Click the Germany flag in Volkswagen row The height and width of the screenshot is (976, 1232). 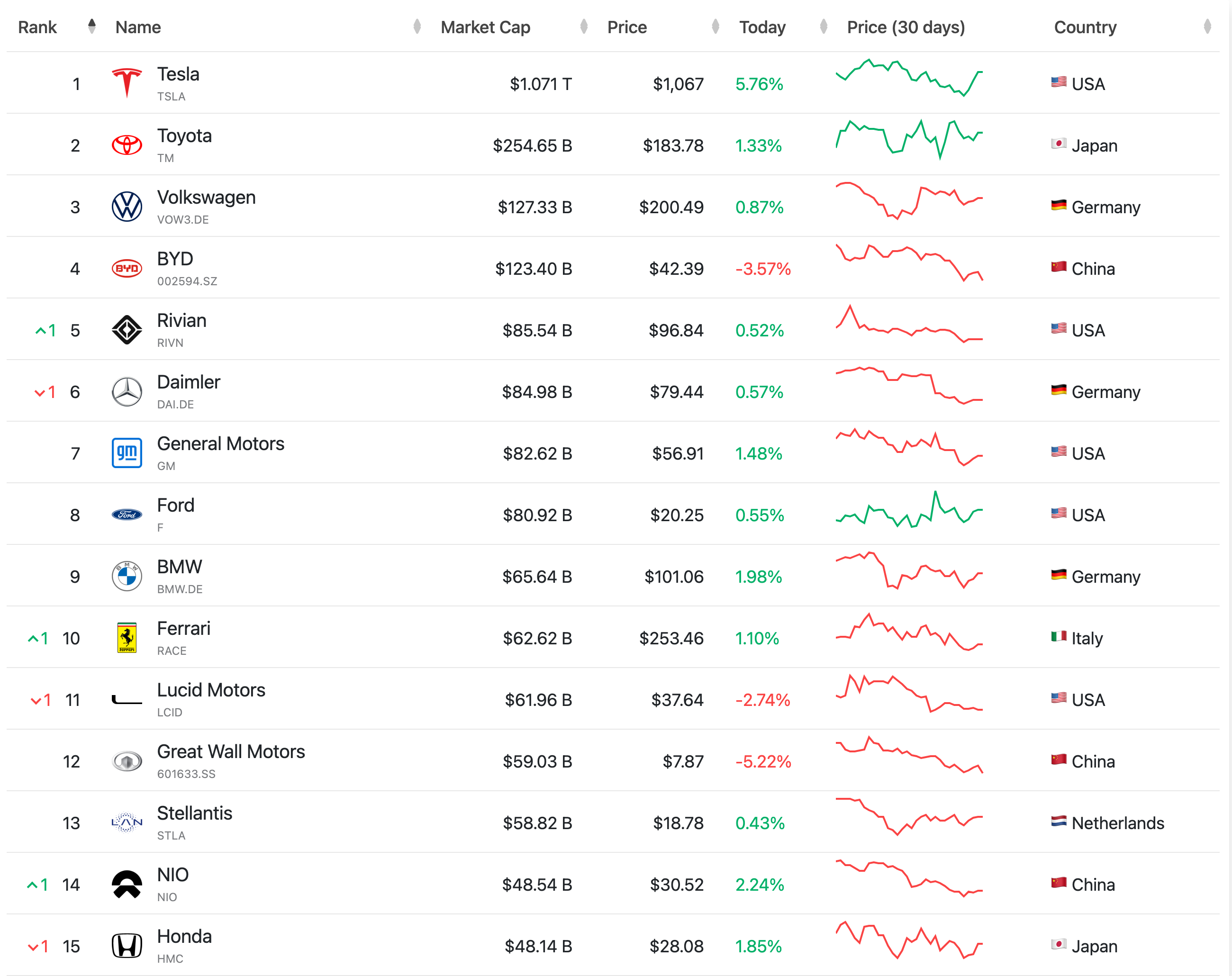(1058, 205)
